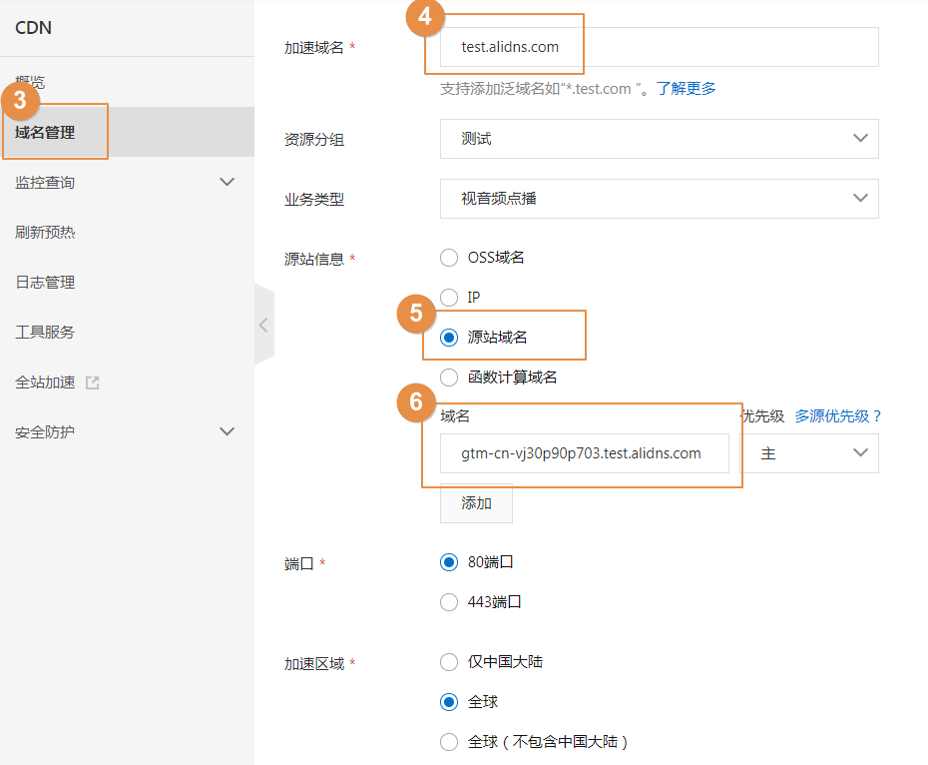928x765 pixels.
Task: Click the 源站信息 field label
Action: point(314,259)
